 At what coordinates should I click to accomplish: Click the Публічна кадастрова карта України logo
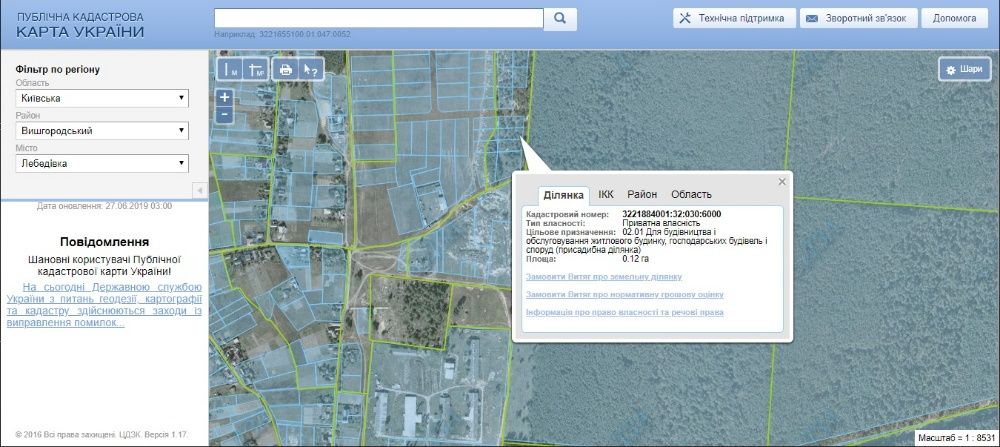(x=80, y=25)
